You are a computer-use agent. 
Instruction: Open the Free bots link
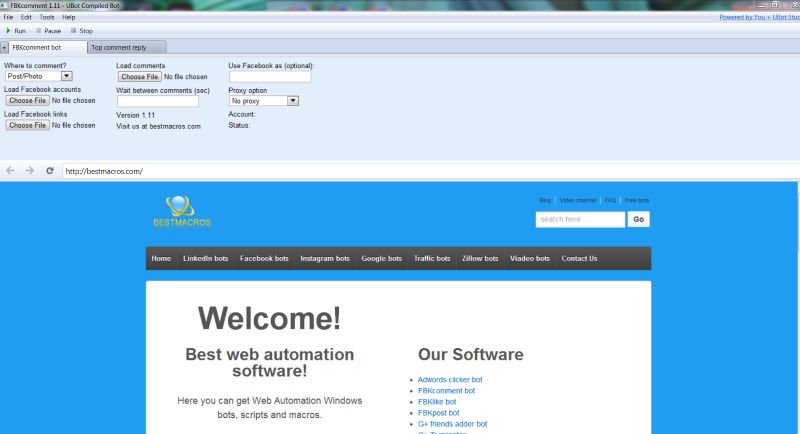(x=637, y=200)
